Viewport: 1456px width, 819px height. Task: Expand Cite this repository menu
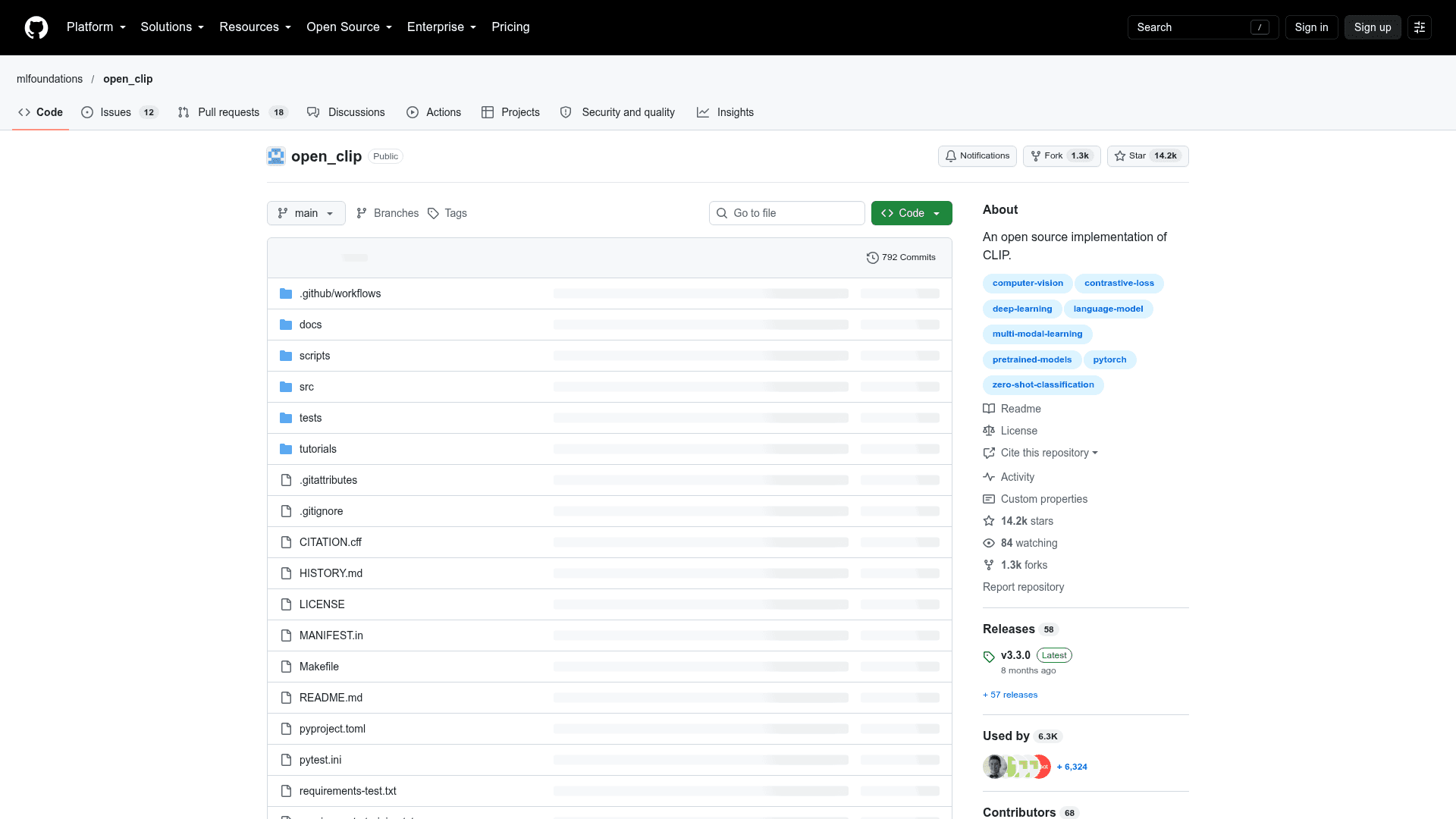pos(1040,453)
